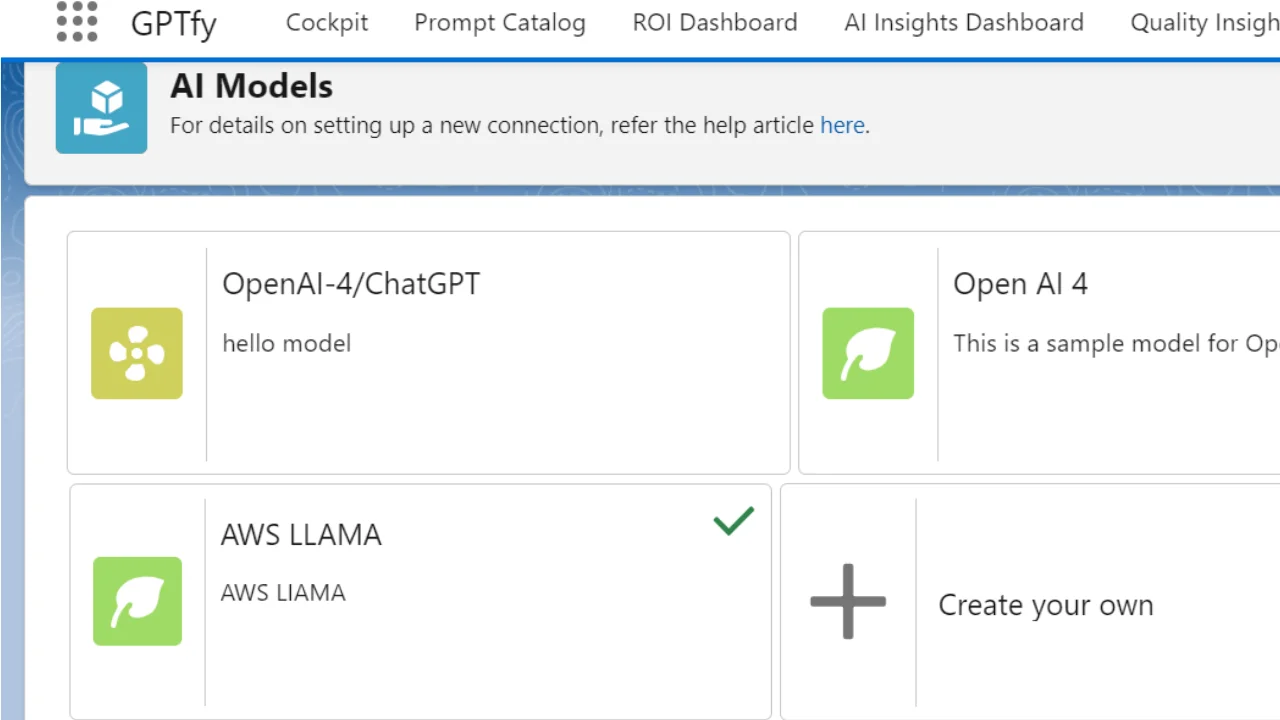Open the help article via here link
This screenshot has width=1280, height=720.
coord(842,125)
